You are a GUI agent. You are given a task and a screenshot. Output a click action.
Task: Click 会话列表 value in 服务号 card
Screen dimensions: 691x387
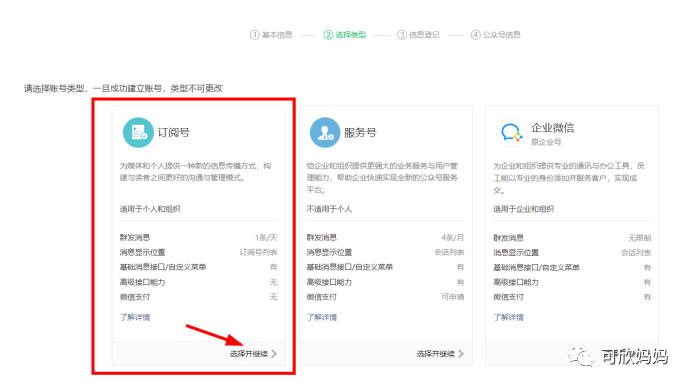coord(449,253)
